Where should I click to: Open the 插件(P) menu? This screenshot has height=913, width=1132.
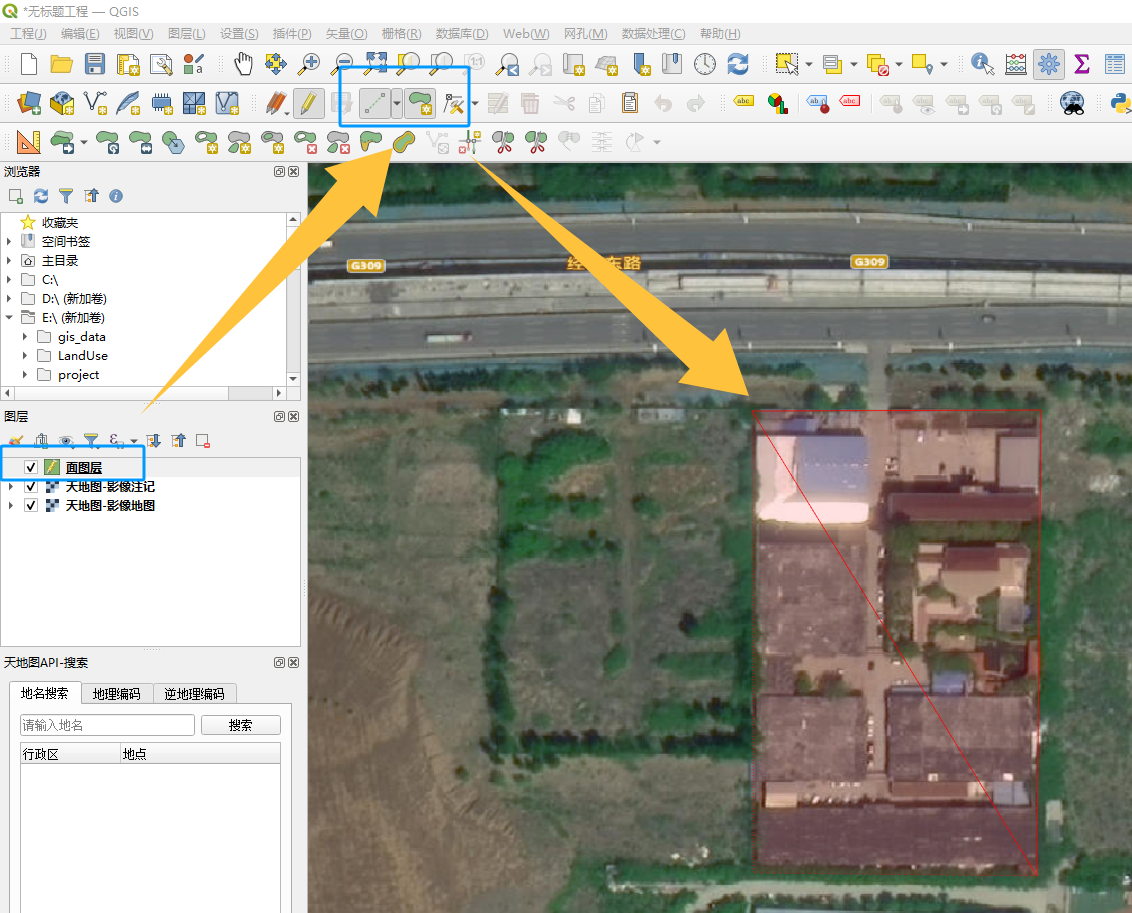292,33
